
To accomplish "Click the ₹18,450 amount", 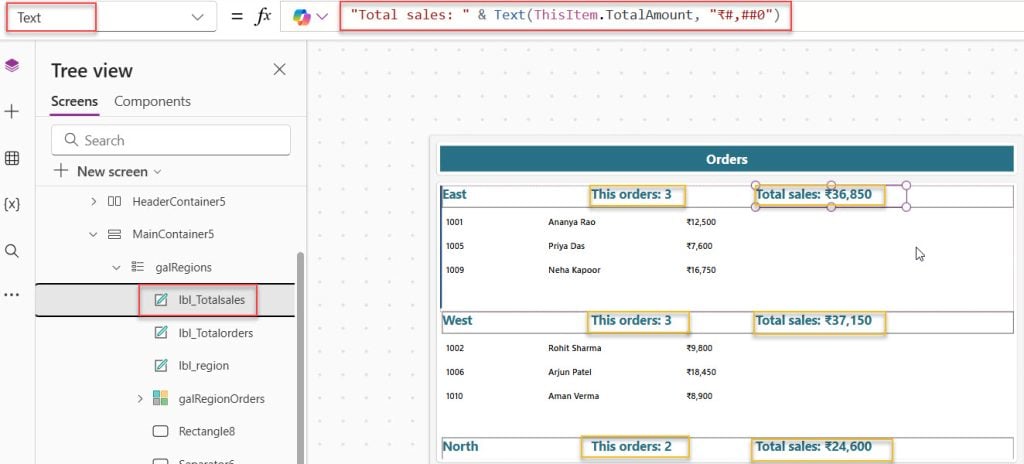I will pyautogui.click(x=701, y=373).
